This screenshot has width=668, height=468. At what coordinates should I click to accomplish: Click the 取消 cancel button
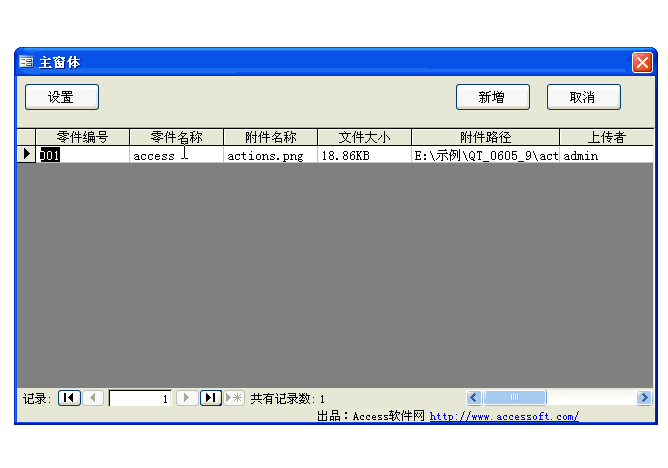coord(584,97)
